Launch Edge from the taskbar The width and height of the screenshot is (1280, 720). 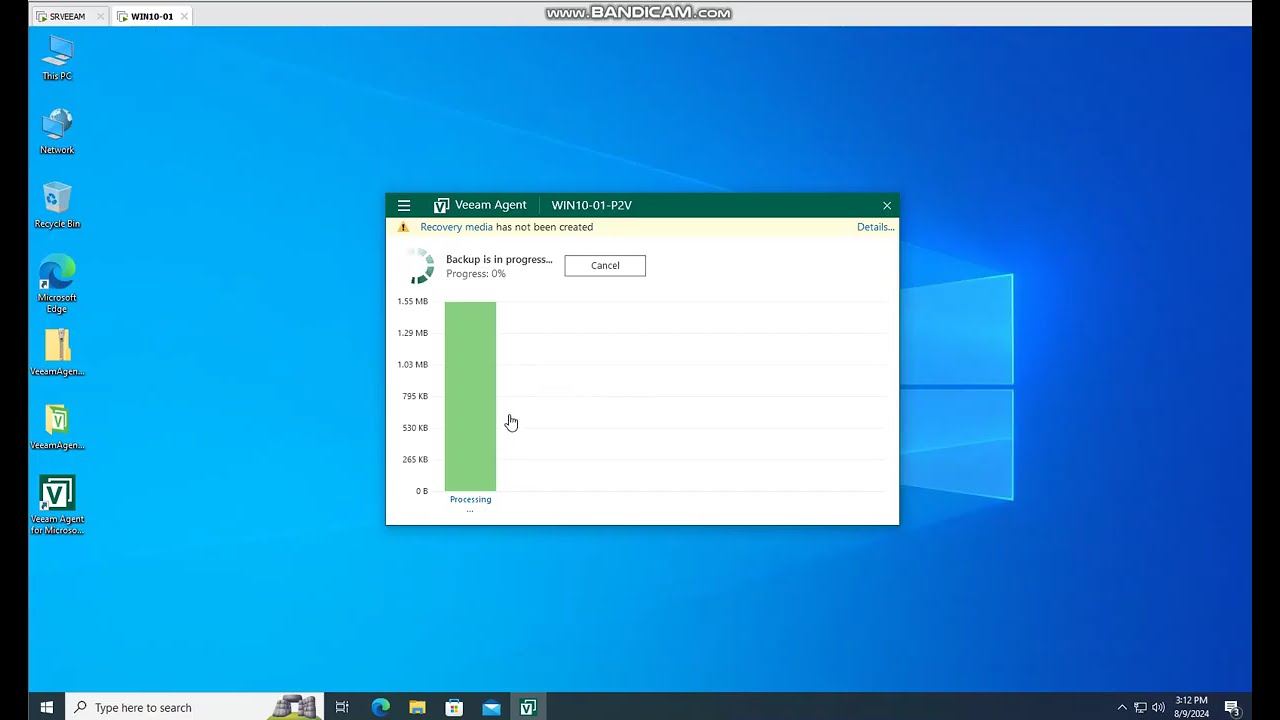pyautogui.click(x=380, y=707)
